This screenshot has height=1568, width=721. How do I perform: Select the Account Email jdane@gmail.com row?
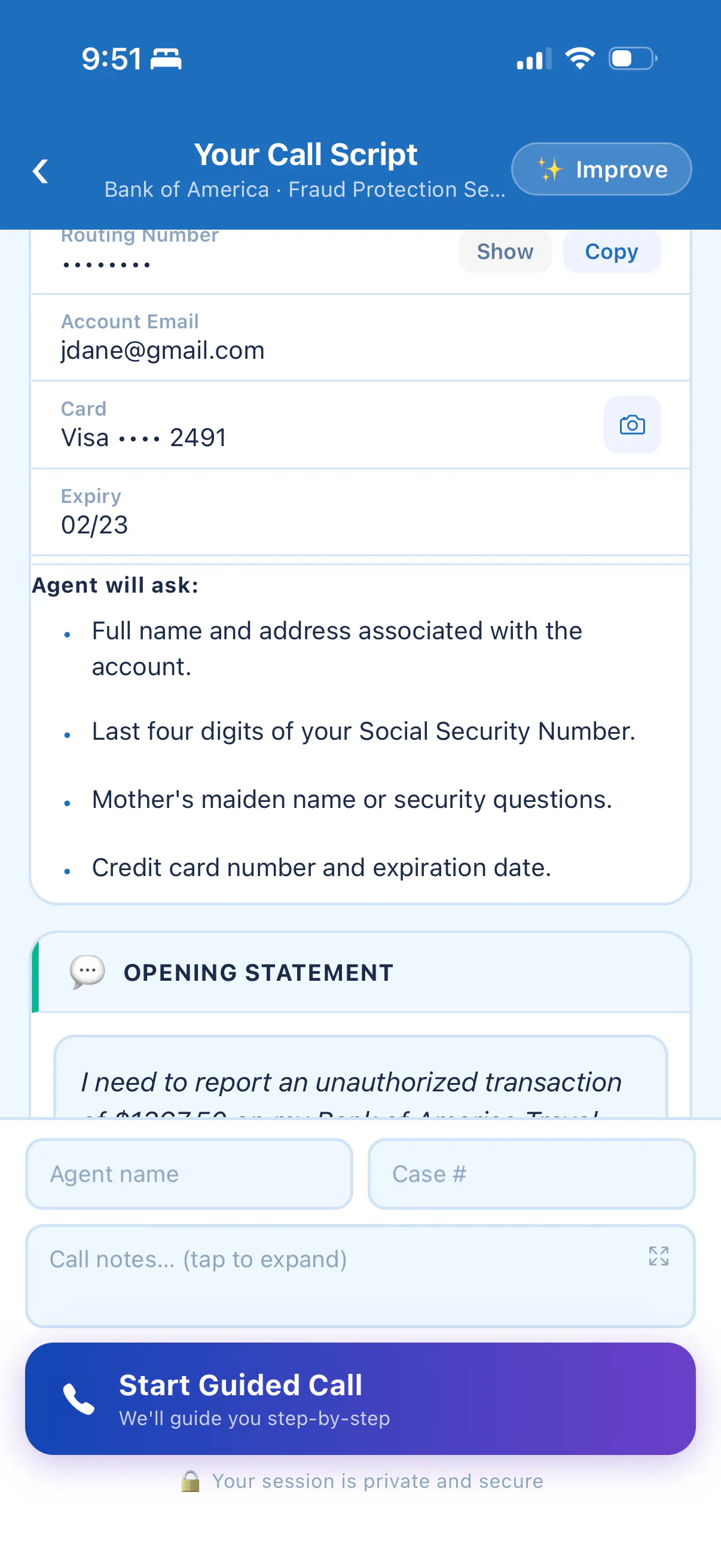pyautogui.click(x=360, y=338)
